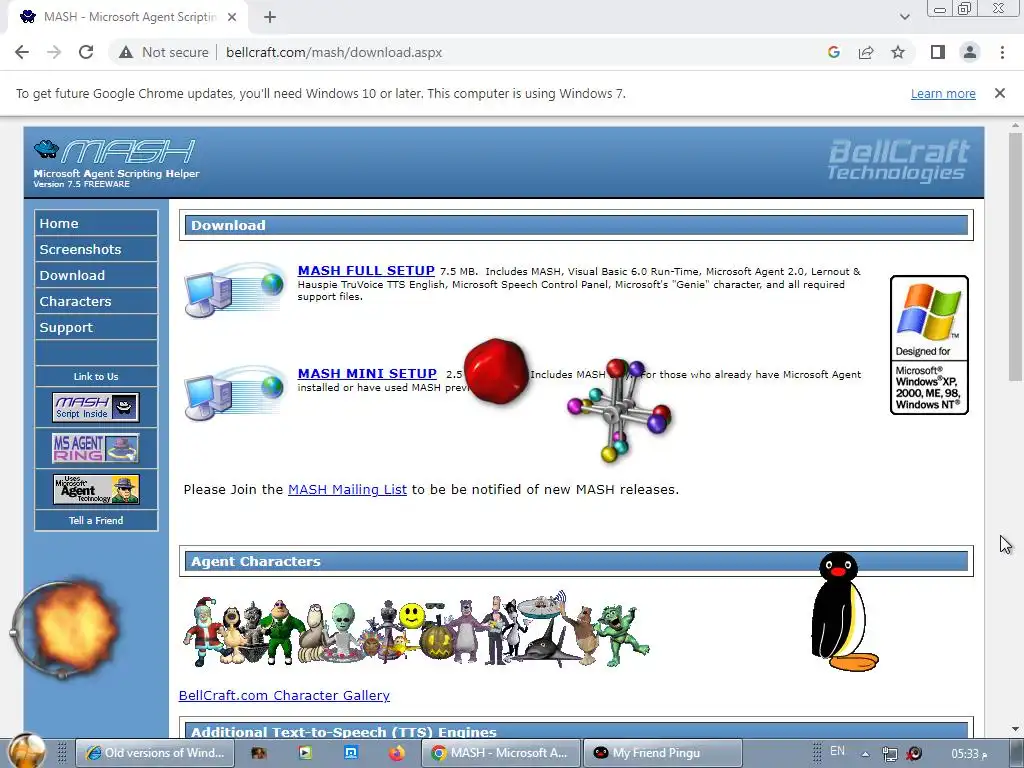Screen dimensions: 1024x768
Task: Click the network icon in system tray
Action: tap(889, 754)
